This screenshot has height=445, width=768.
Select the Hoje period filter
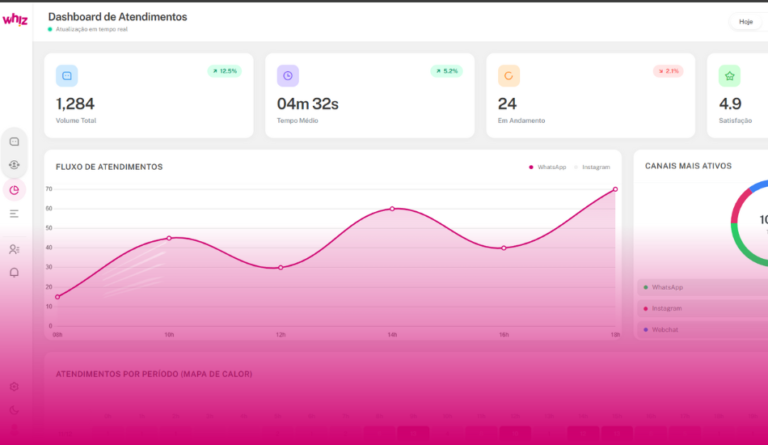[x=746, y=21]
